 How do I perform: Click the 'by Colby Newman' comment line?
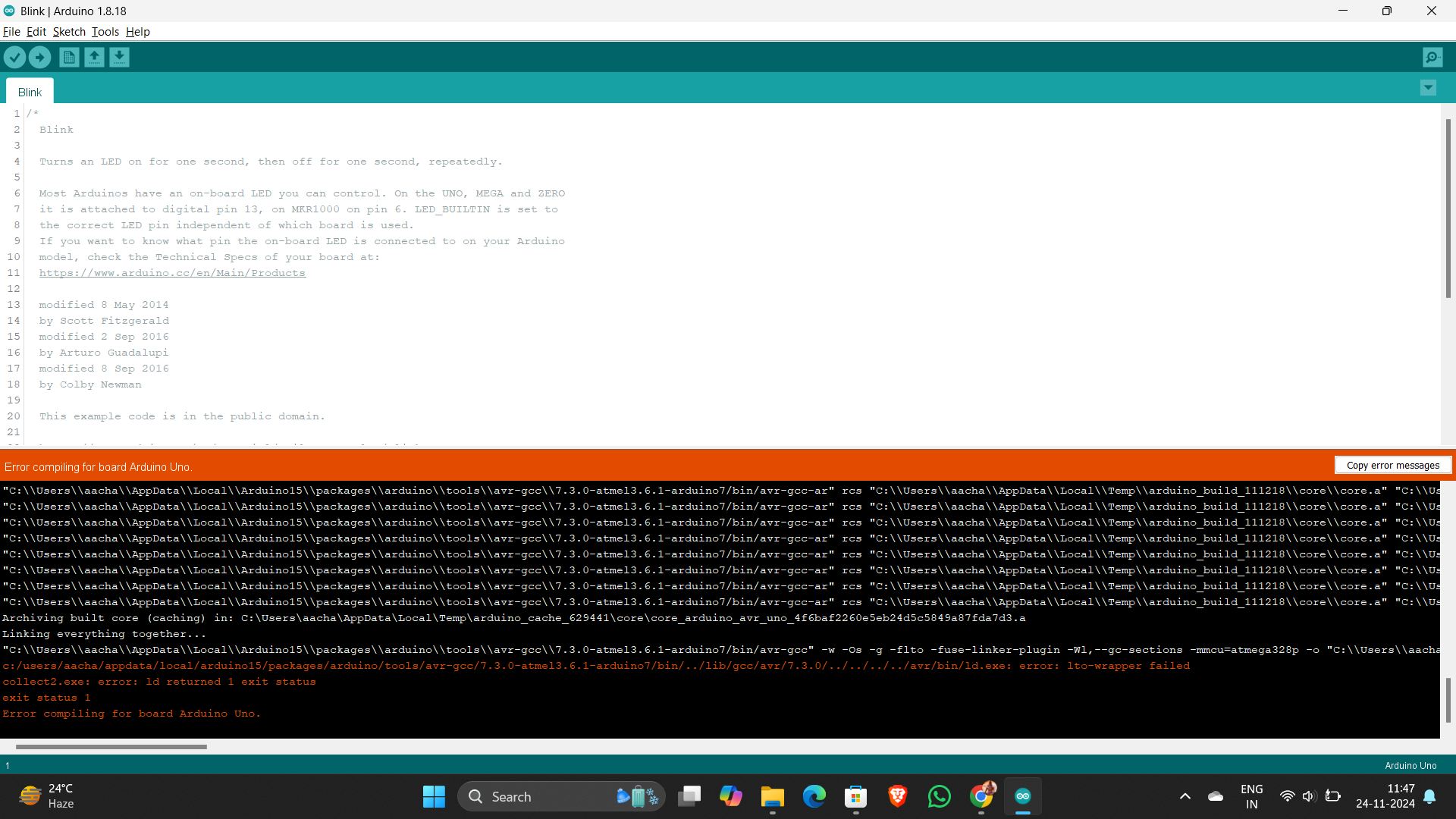coord(90,384)
